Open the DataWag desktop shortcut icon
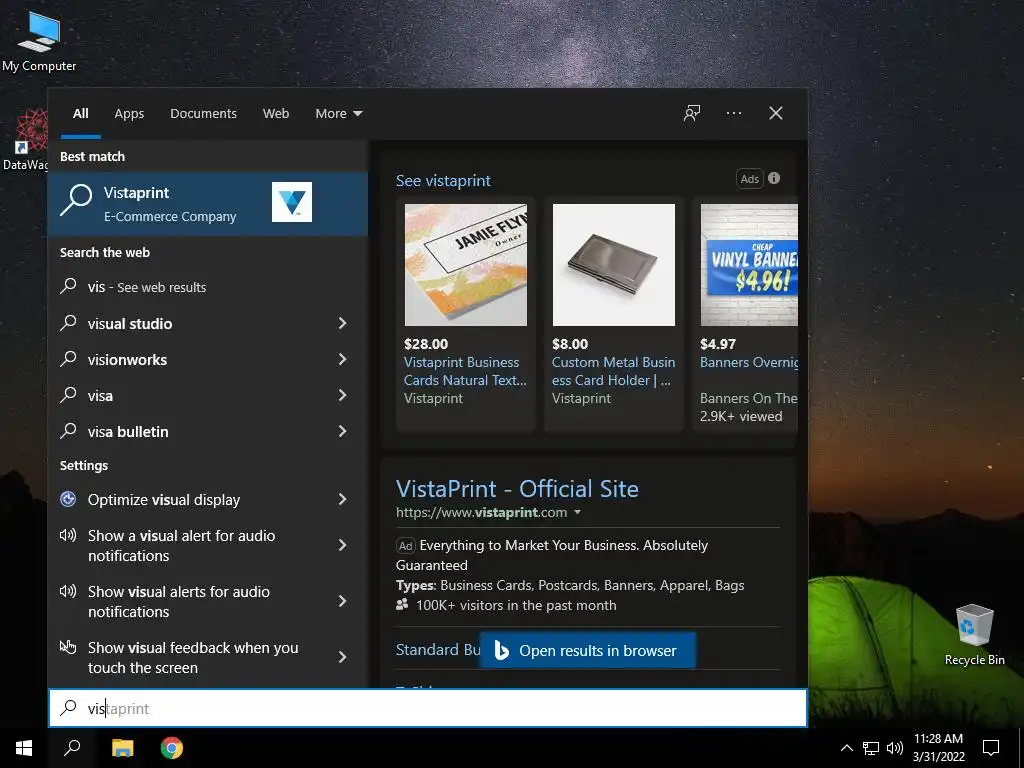Image resolution: width=1024 pixels, height=768 pixels. [25, 140]
